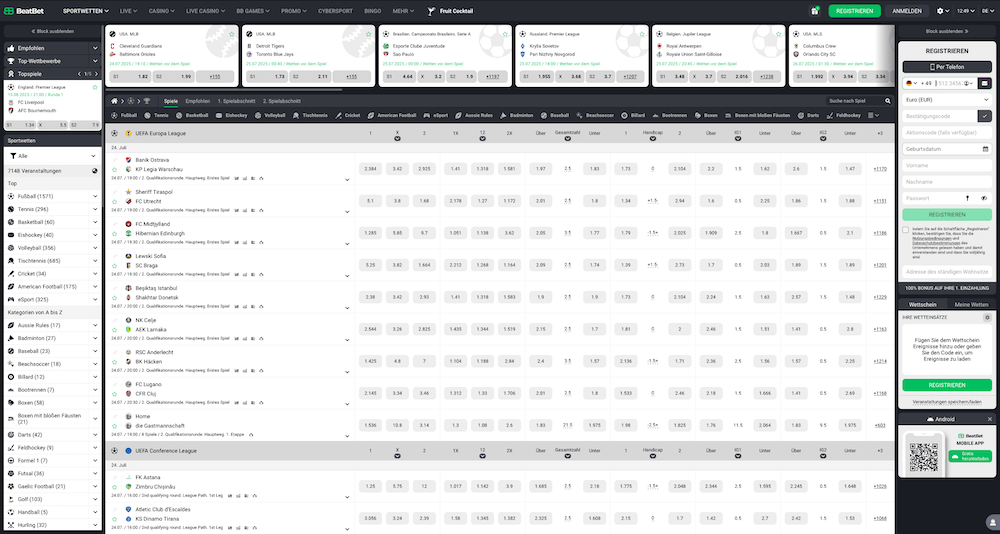Click Veranstaltungen speichern/laden link
Image resolution: width=1000 pixels, height=534 pixels.
947,402
